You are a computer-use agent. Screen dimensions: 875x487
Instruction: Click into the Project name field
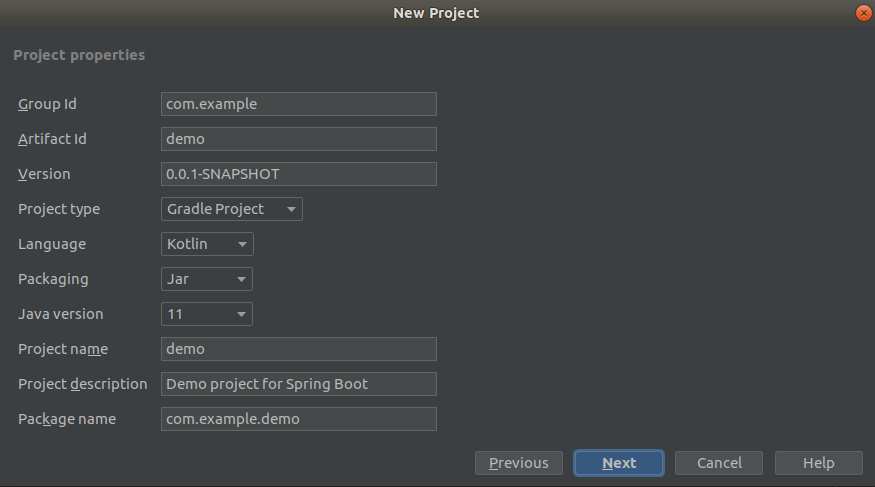point(298,349)
